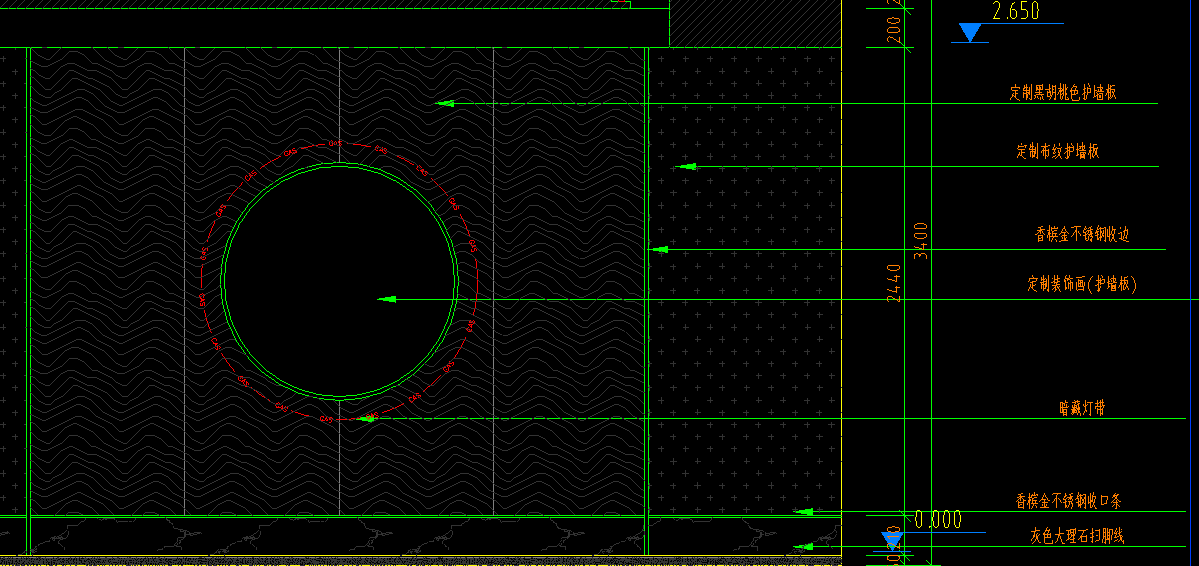
Task: Click the label 定制装饰画(护墙板)
Action: (x=1082, y=285)
